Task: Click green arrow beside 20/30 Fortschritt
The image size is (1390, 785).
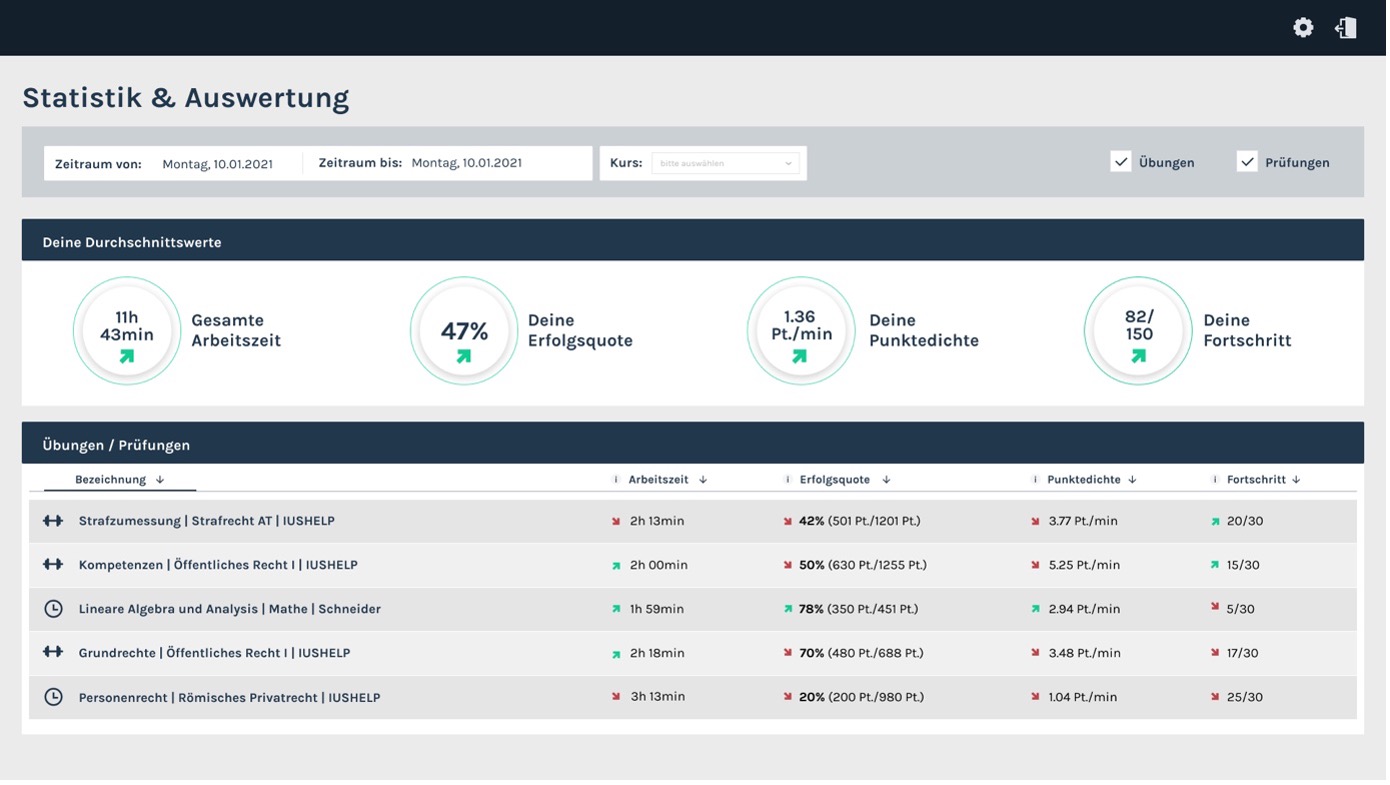Action: [x=1215, y=521]
